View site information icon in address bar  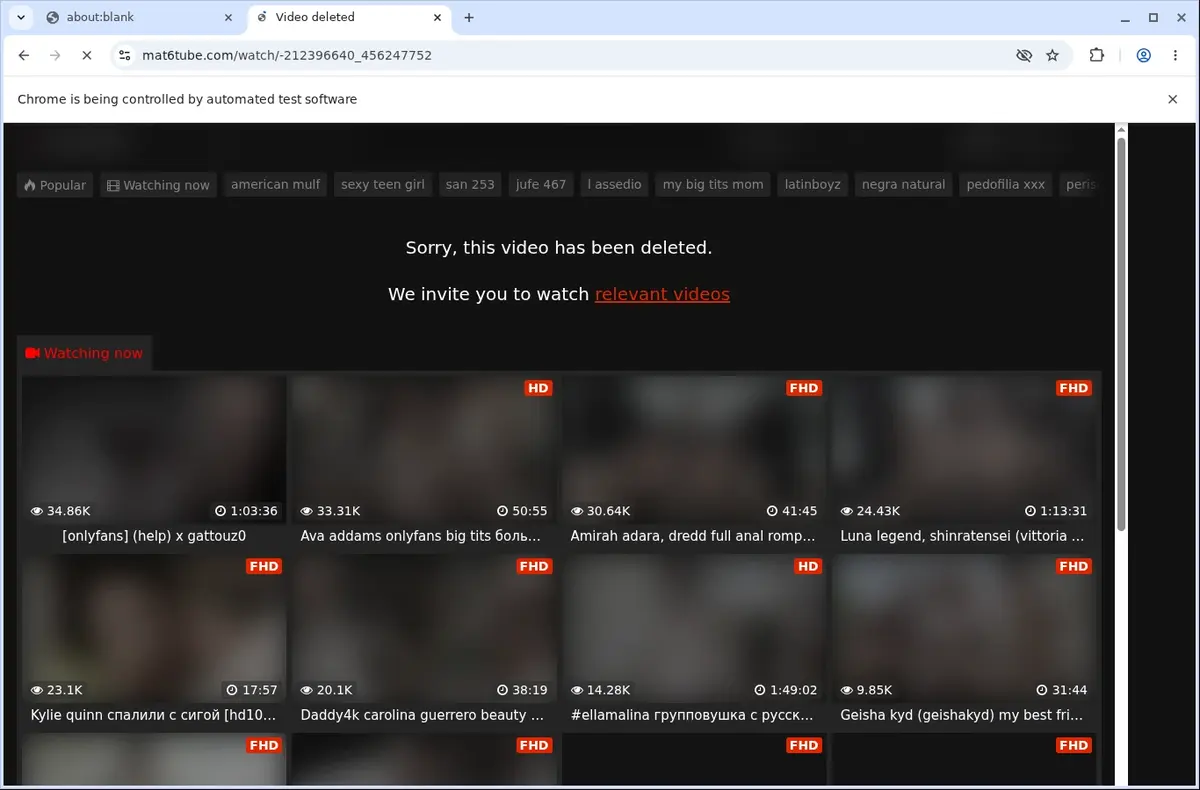coord(125,56)
